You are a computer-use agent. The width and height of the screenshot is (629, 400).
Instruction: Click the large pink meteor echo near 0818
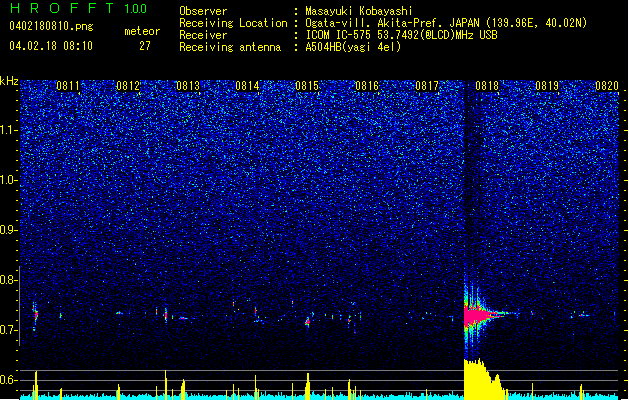478,316
